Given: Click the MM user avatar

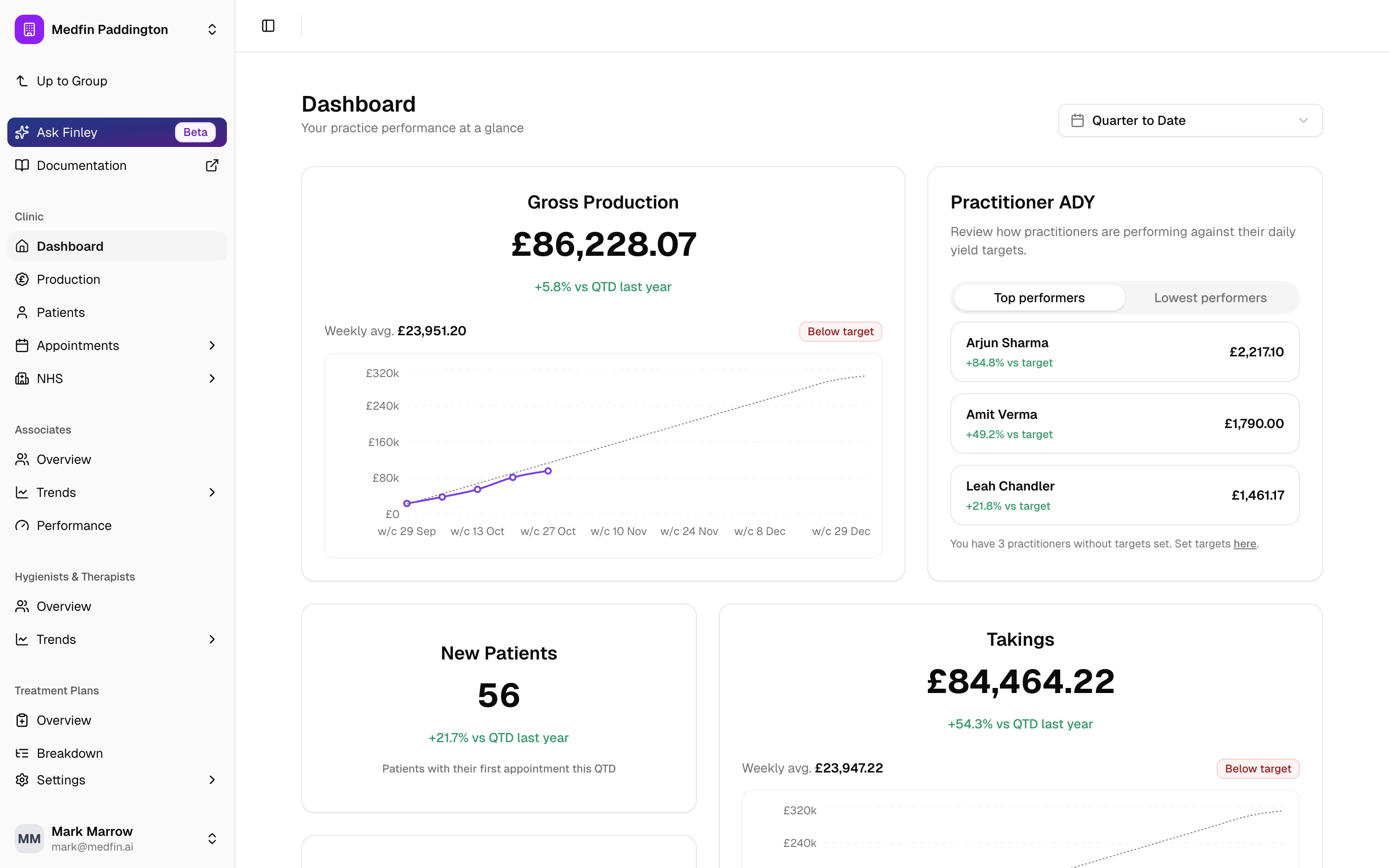Looking at the screenshot, I should 29,839.
